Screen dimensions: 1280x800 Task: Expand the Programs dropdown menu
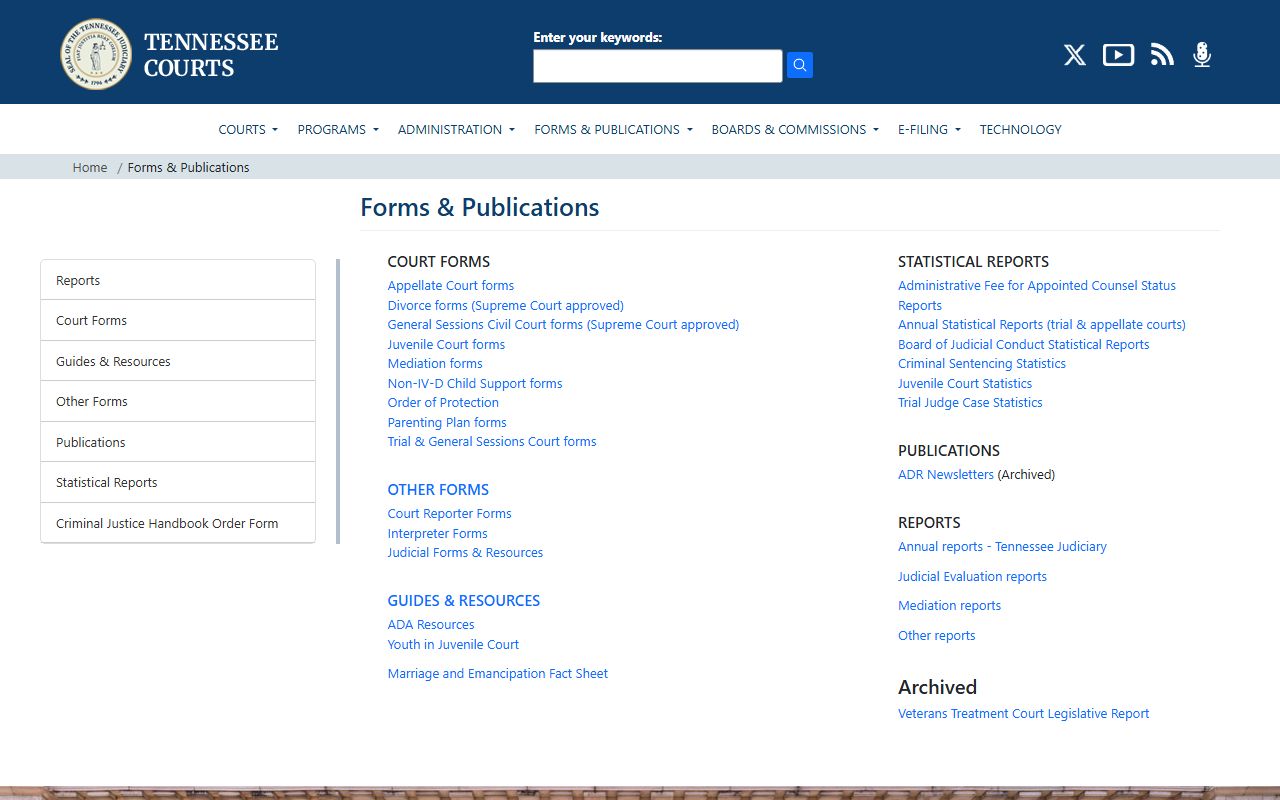coord(338,129)
